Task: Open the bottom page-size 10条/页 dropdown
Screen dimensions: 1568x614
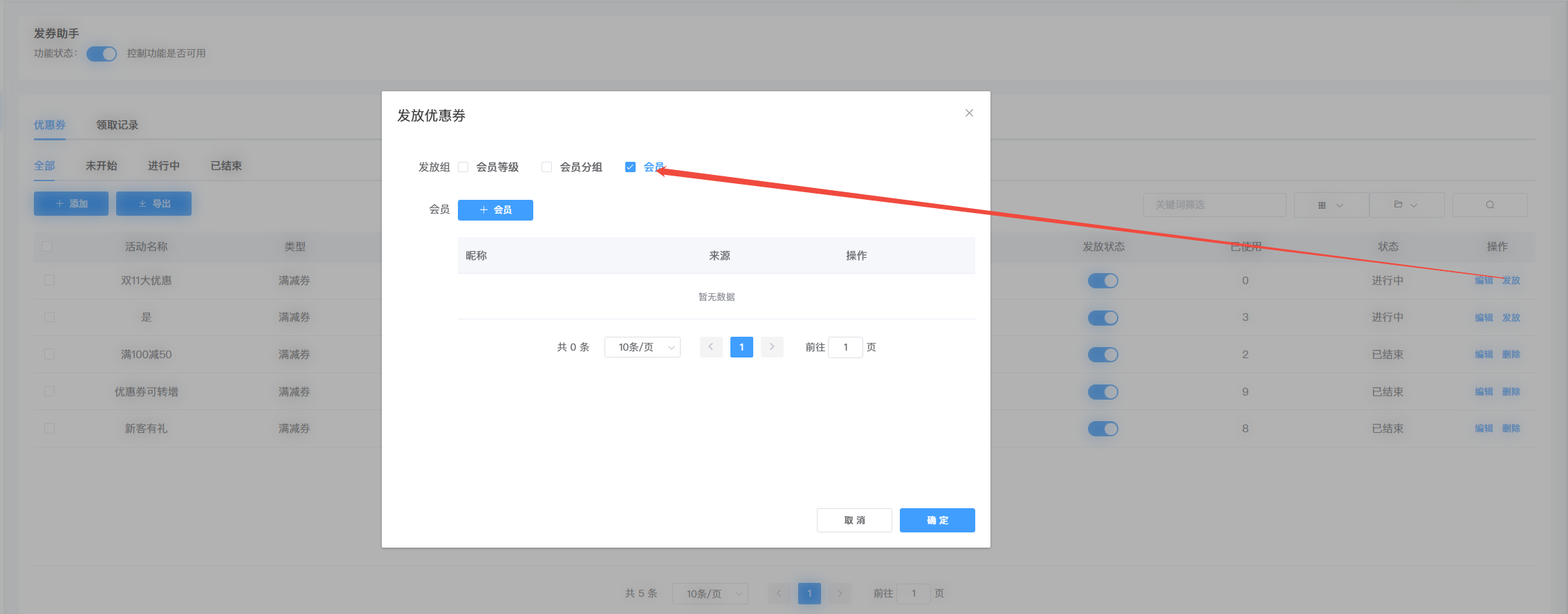Action: [710, 593]
